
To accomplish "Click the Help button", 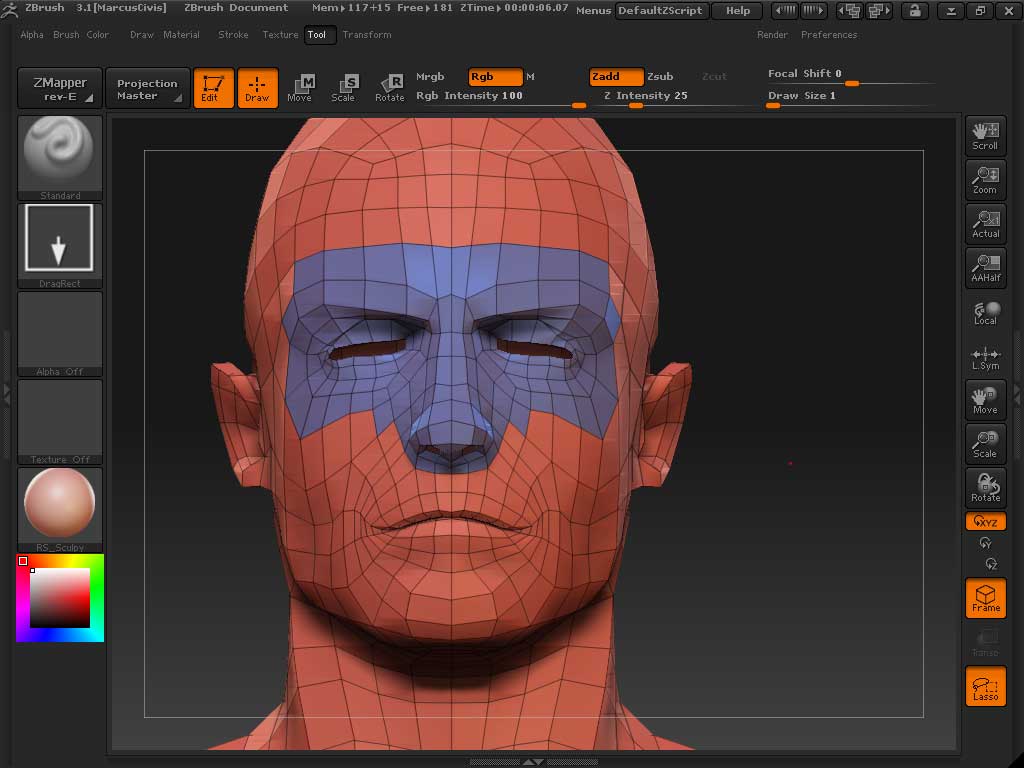I will pos(738,10).
